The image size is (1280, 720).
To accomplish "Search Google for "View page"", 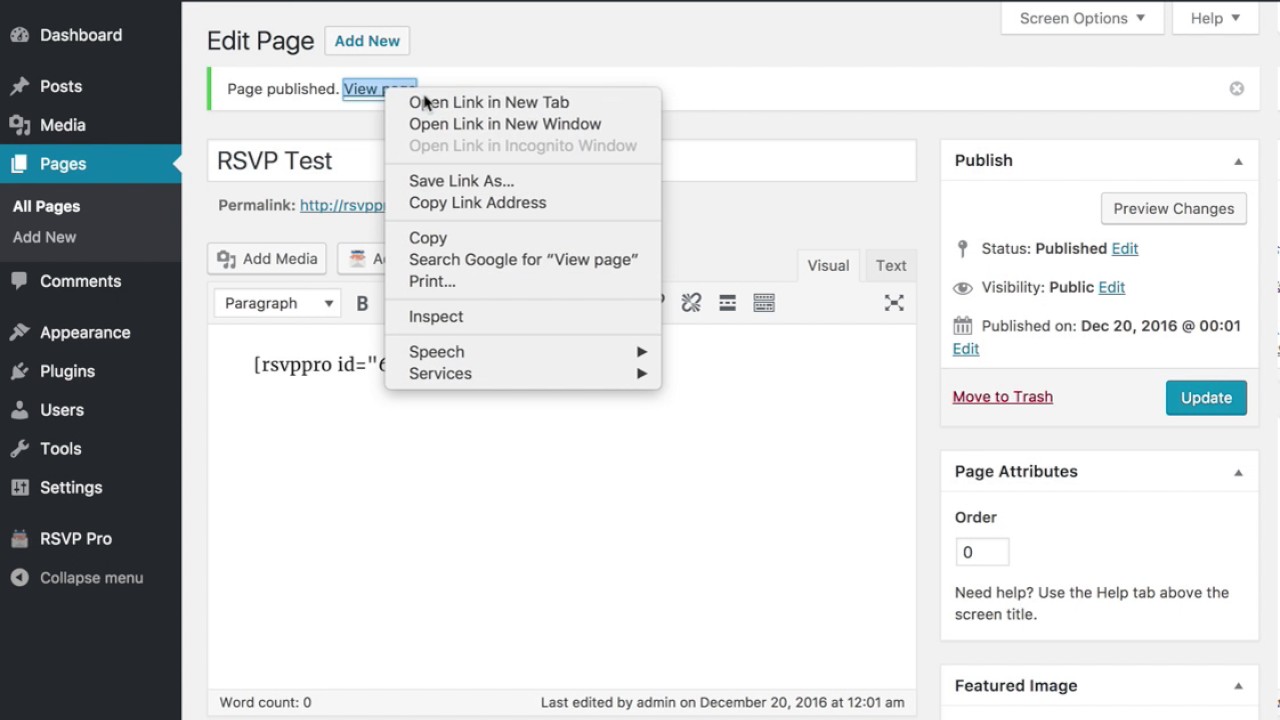I will (523, 260).
